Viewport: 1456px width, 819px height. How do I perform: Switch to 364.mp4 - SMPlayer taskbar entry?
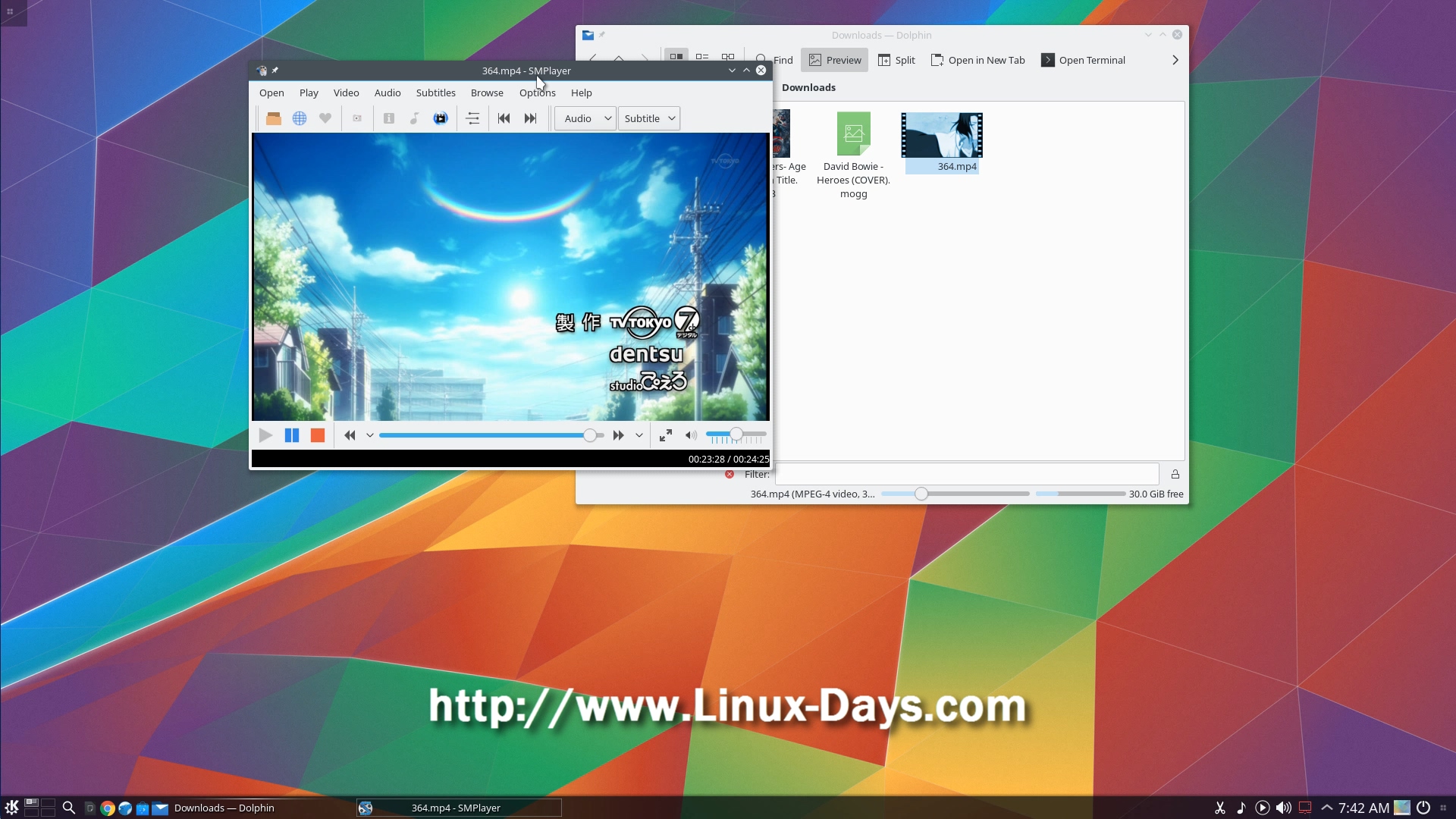point(459,808)
